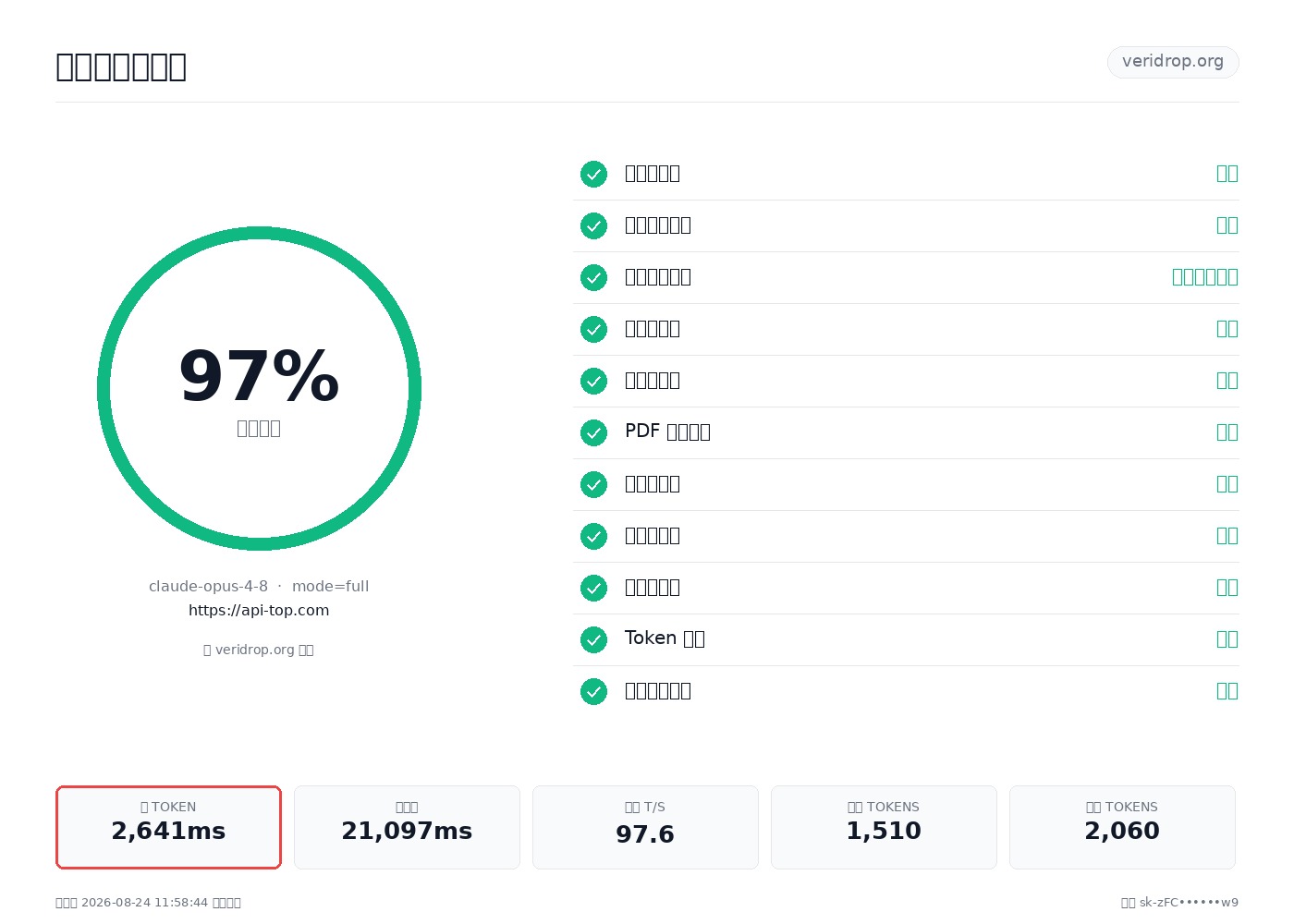Click the PDF row label text
Viewport: 1294px width, 924px height.
click(667, 432)
